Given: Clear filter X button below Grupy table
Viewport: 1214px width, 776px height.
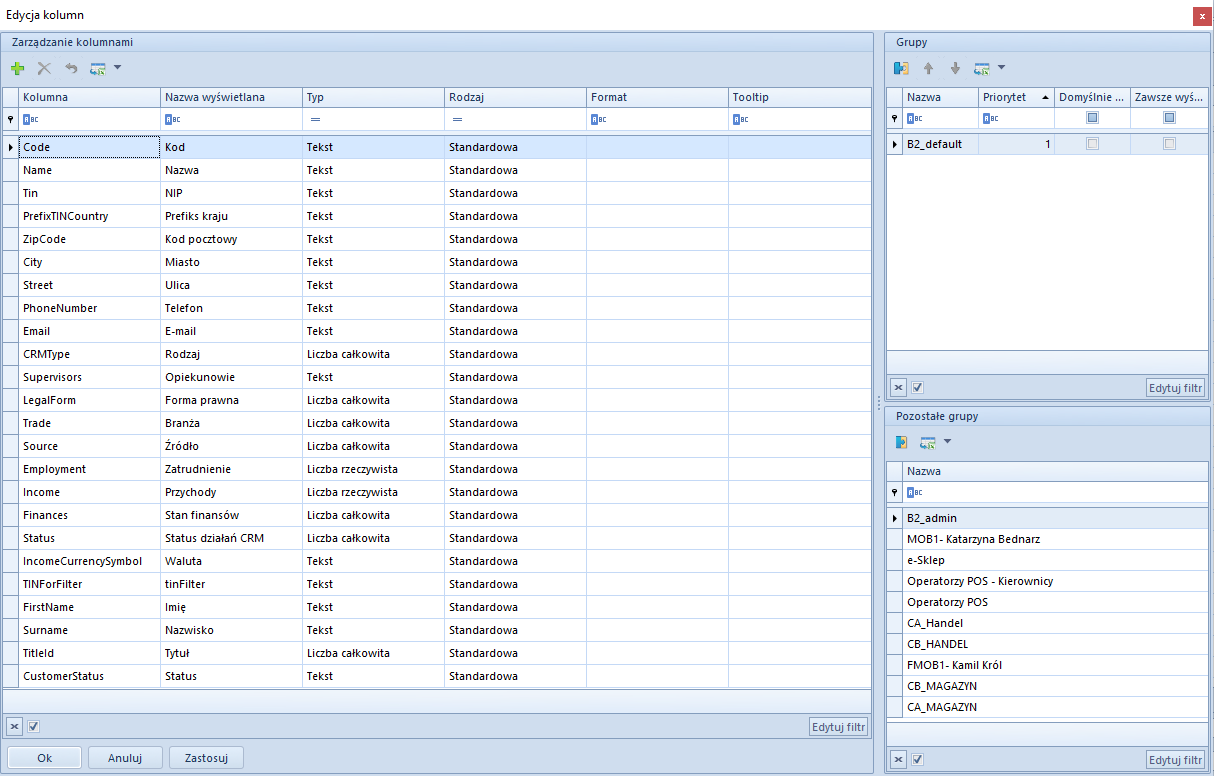Looking at the screenshot, I should [x=898, y=388].
